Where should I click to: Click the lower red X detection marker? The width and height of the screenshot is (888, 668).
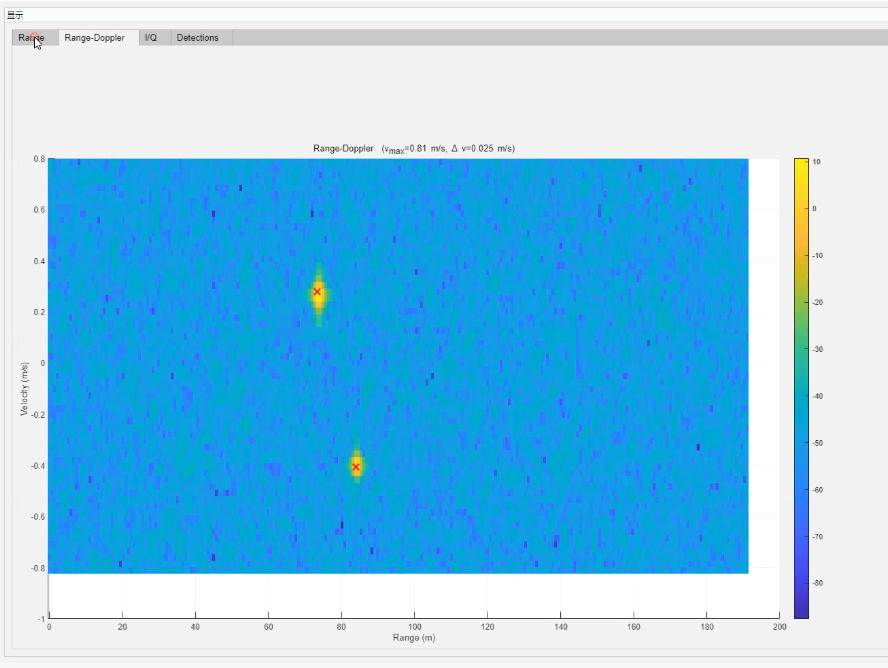[356, 467]
